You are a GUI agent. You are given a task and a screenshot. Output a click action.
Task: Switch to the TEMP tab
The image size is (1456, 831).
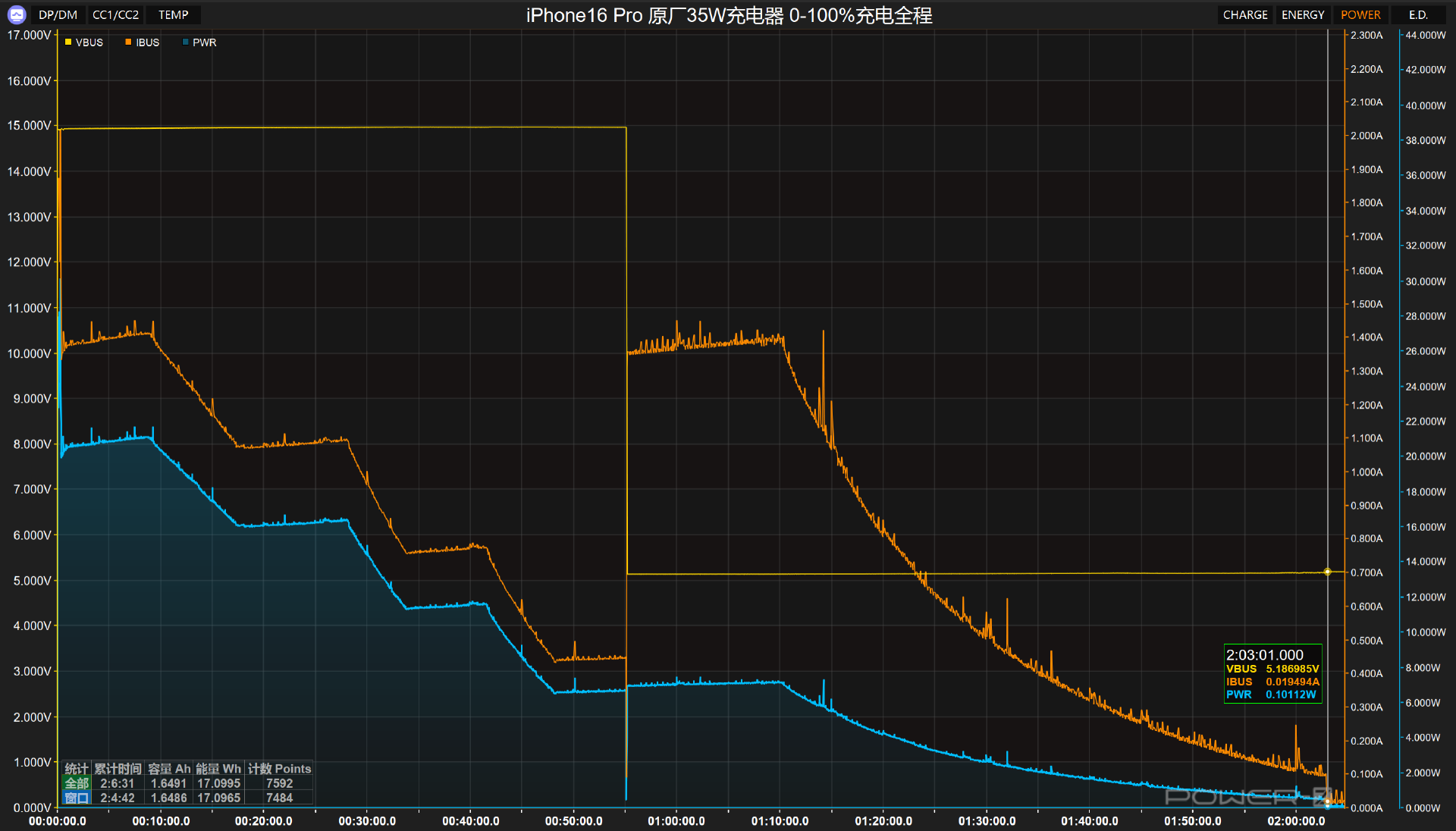click(174, 14)
